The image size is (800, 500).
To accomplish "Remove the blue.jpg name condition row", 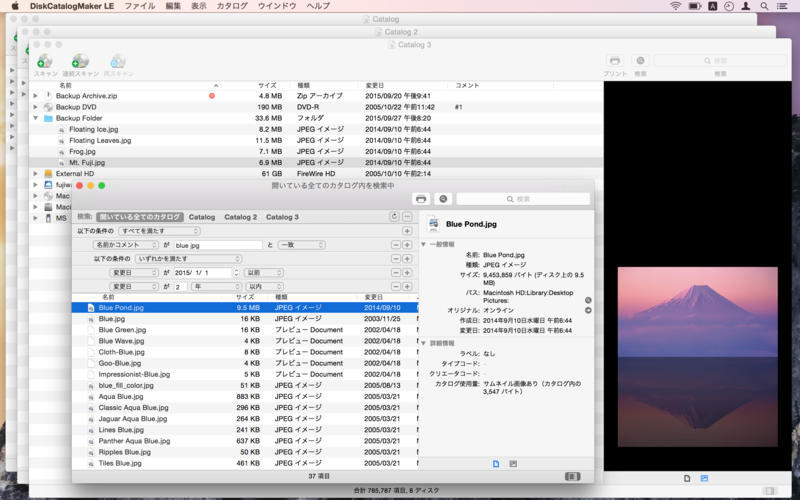I will point(395,244).
